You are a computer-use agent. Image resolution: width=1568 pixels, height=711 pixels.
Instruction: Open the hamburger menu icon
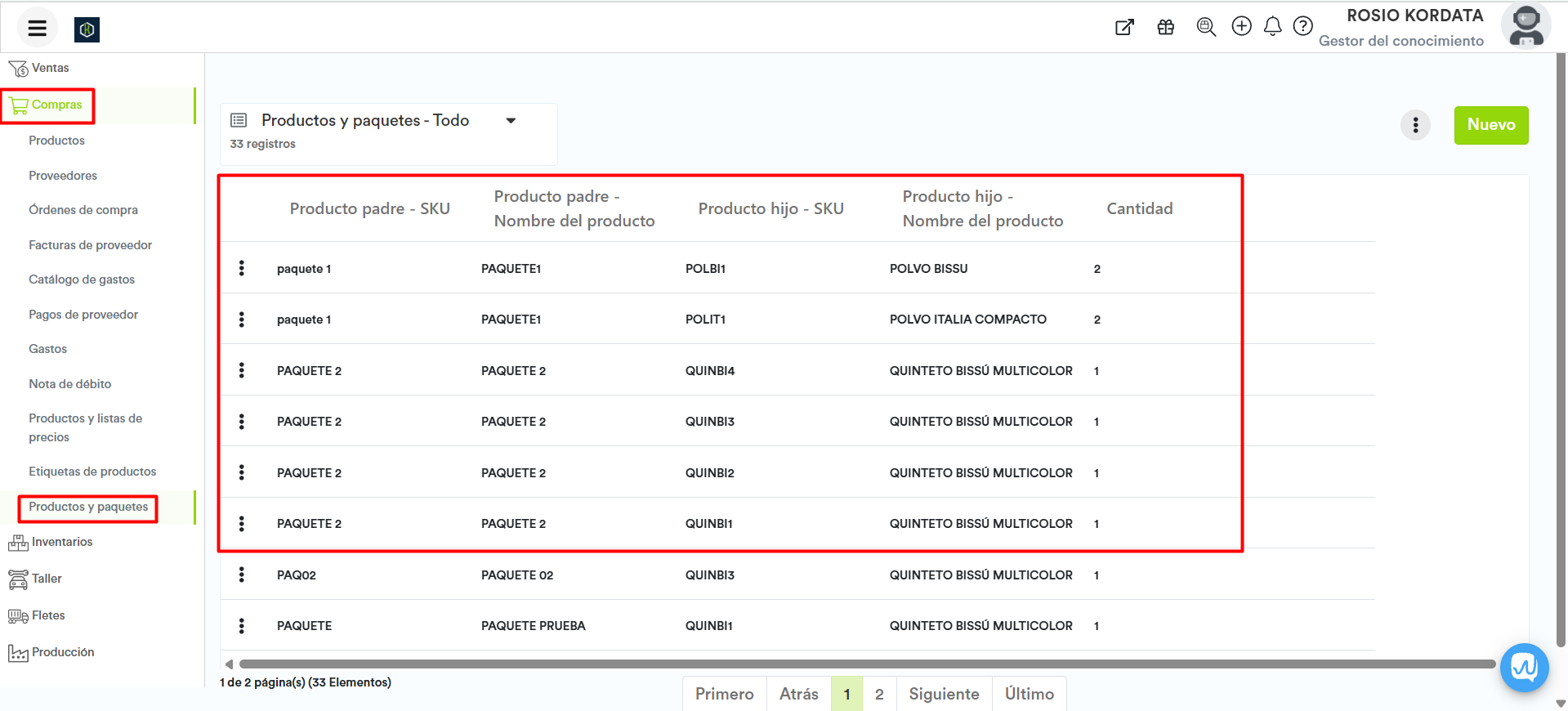coord(37,29)
